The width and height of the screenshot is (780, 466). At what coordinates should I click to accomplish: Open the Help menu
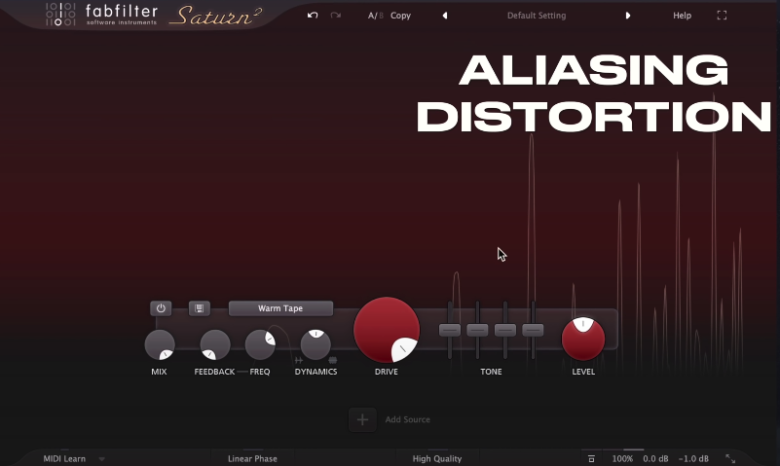click(x=682, y=15)
